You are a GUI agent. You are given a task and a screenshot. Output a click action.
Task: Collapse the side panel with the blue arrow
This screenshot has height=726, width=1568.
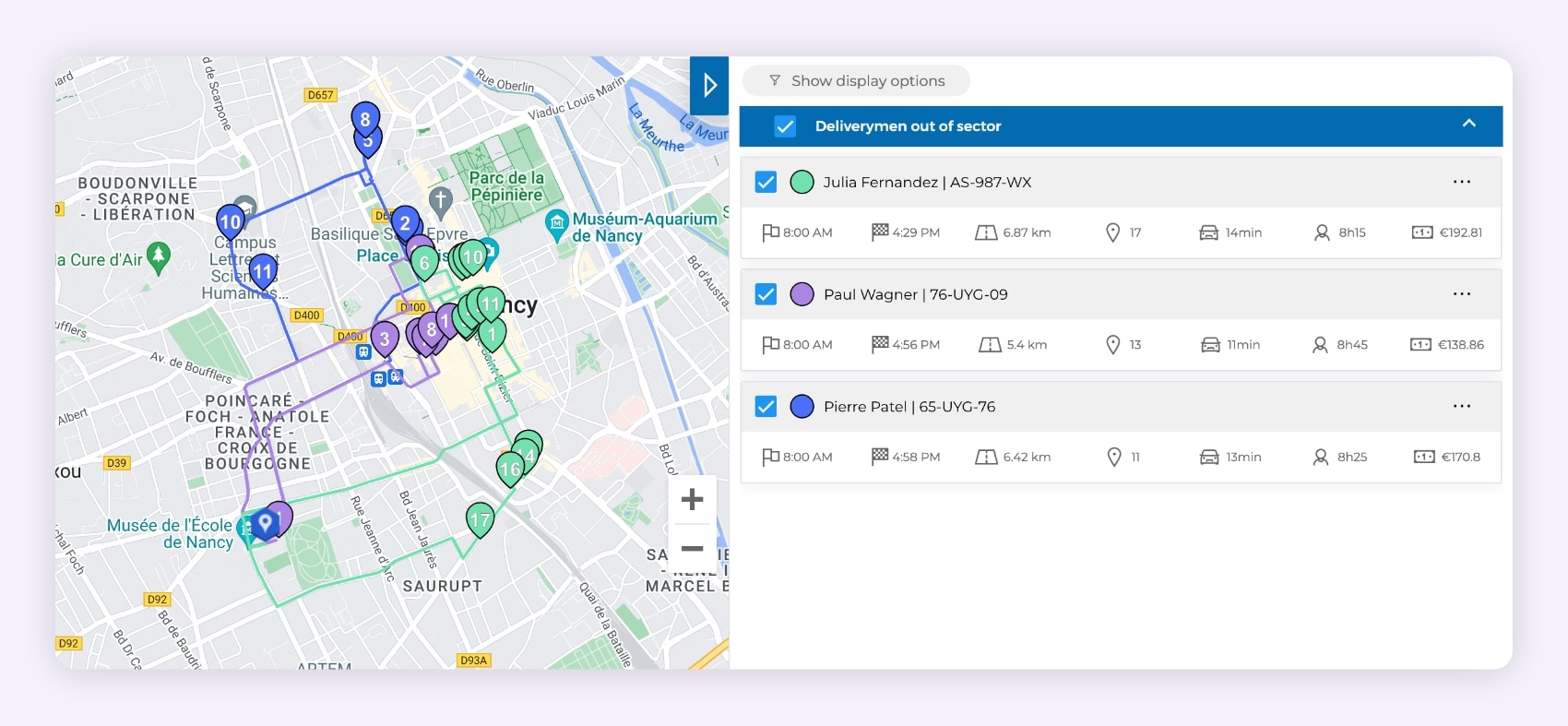709,85
